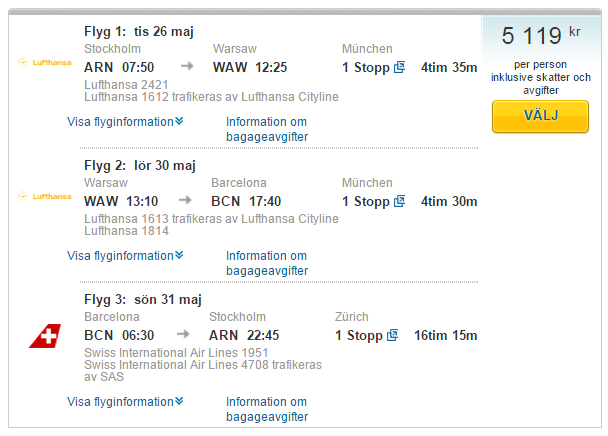Viewport: 608px width, 436px height.
Task: Click the 5 119 kr price
Action: pos(541,35)
